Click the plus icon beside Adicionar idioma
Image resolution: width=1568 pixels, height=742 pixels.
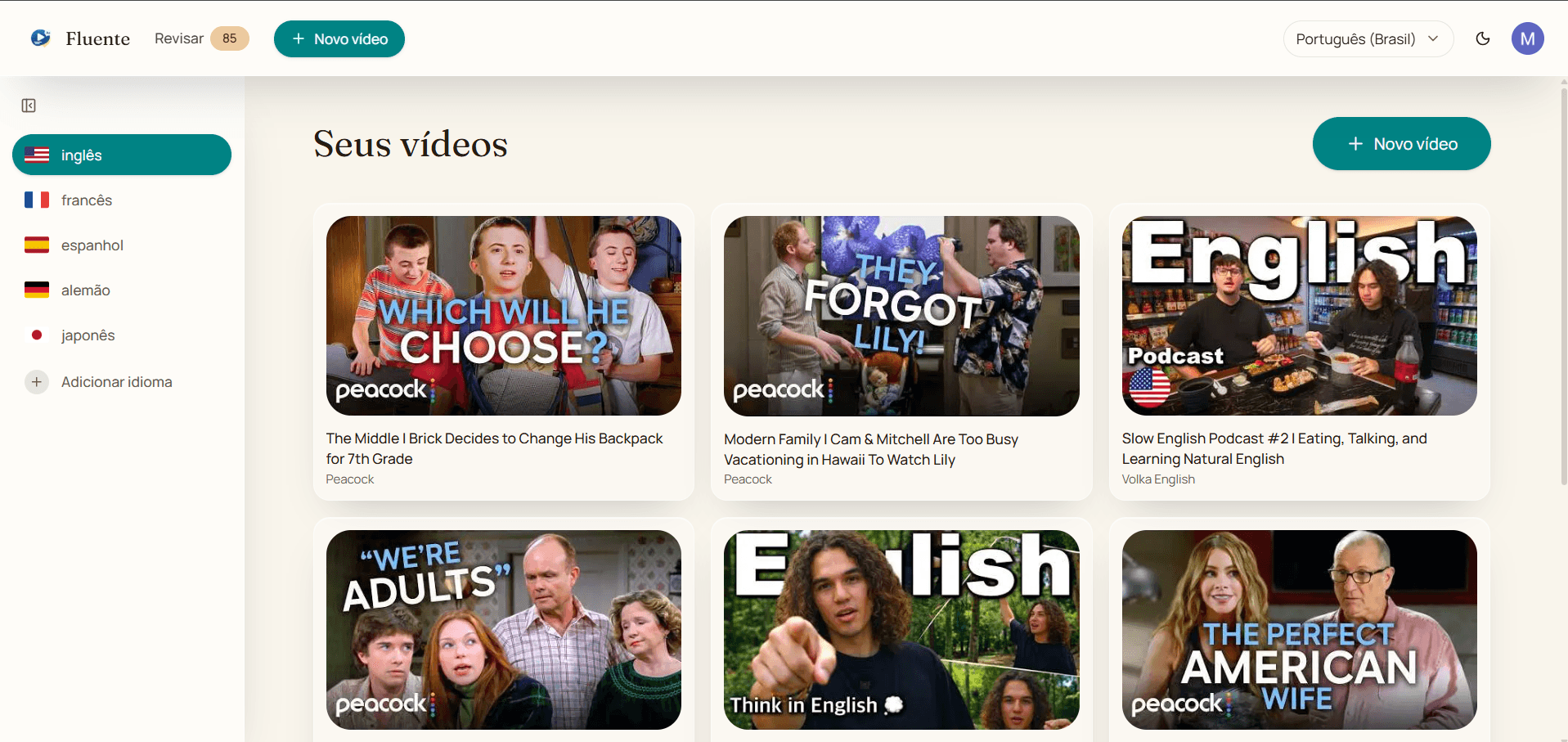(37, 382)
